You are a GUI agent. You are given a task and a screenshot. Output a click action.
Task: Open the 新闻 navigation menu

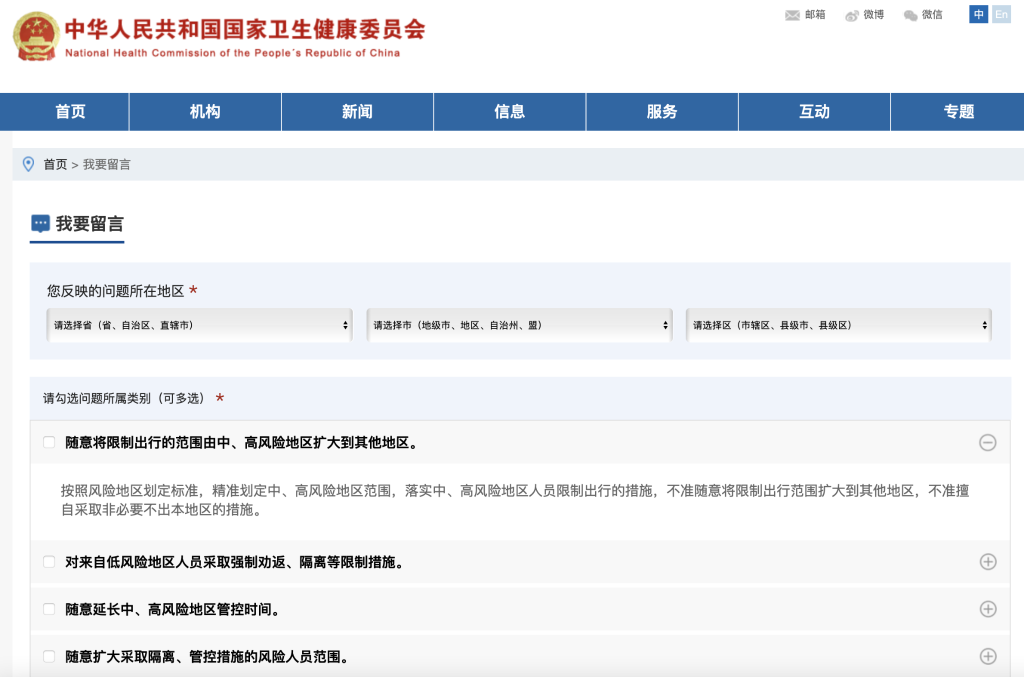(357, 112)
